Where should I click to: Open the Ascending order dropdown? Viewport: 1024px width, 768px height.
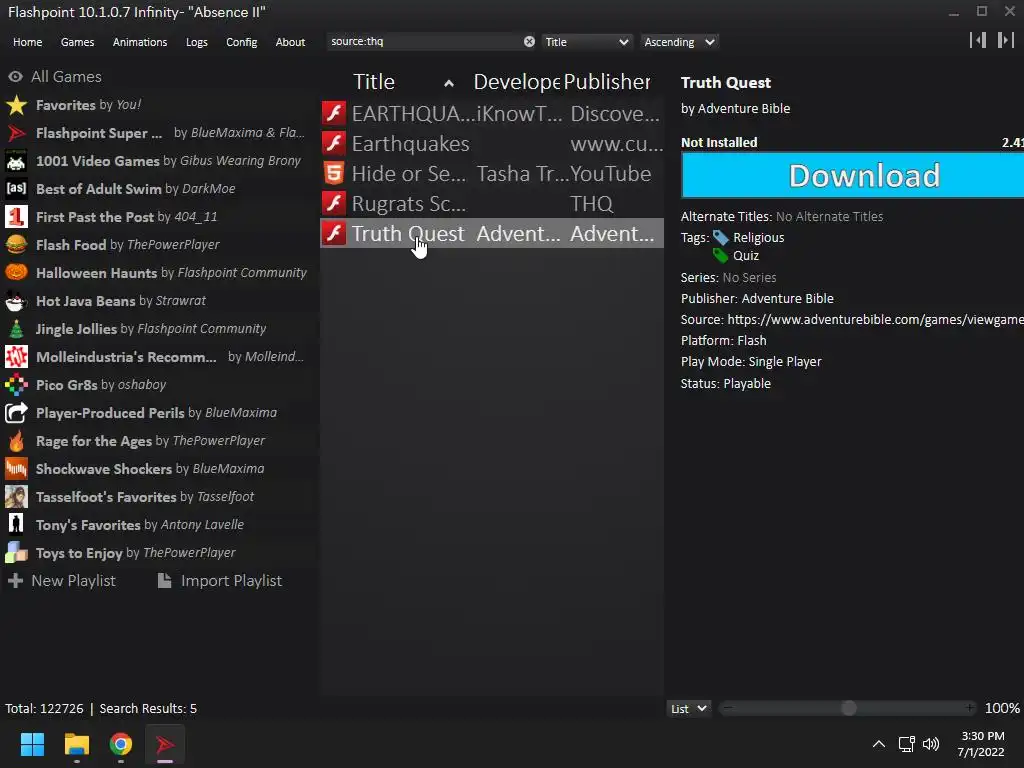[679, 42]
